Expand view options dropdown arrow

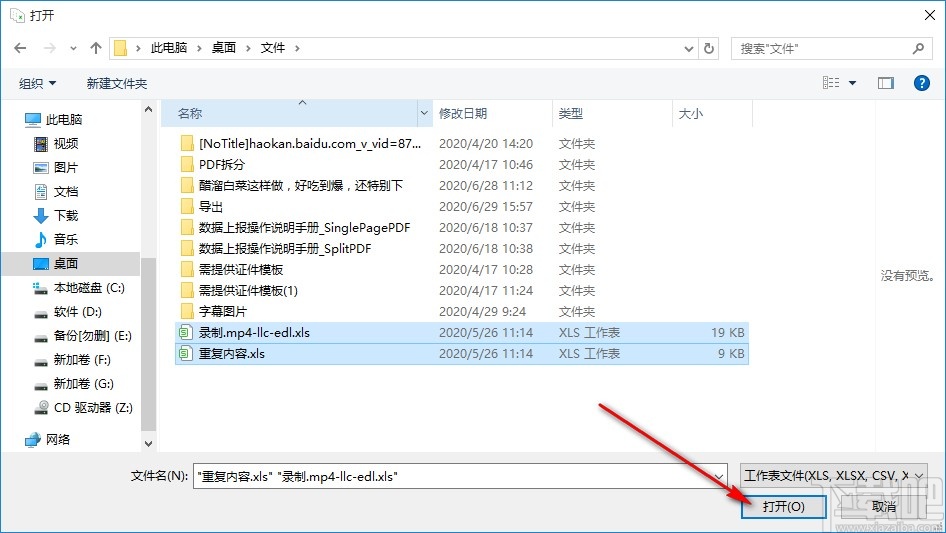tap(852, 83)
